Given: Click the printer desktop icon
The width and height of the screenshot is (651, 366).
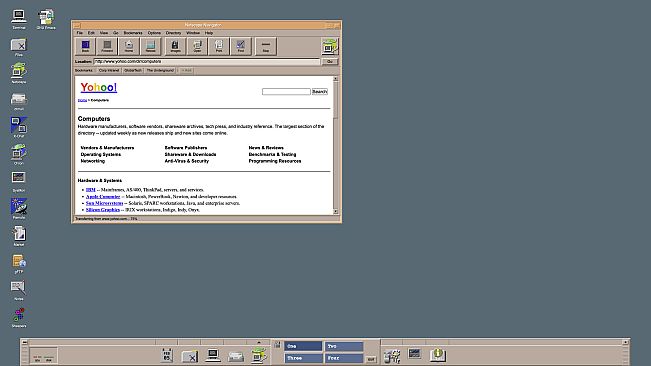Looking at the screenshot, I should [x=19, y=101].
